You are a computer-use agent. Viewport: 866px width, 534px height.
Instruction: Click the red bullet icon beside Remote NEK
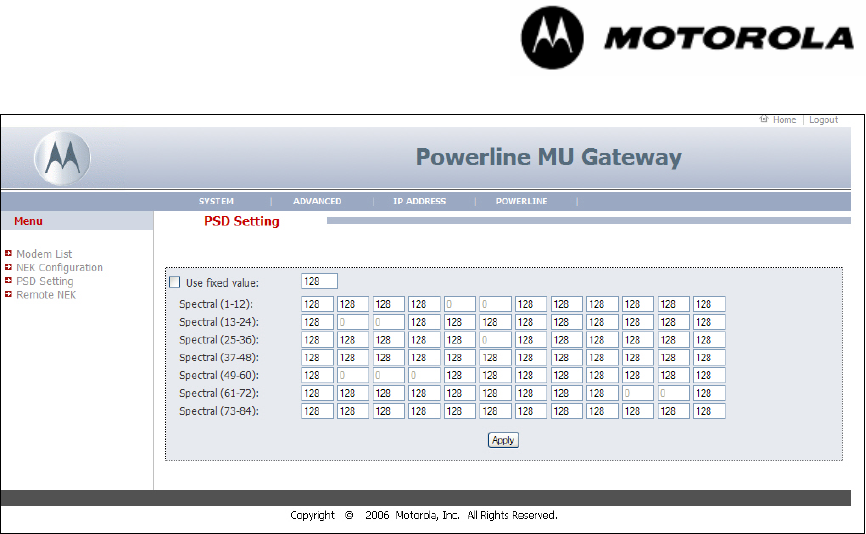[8, 294]
